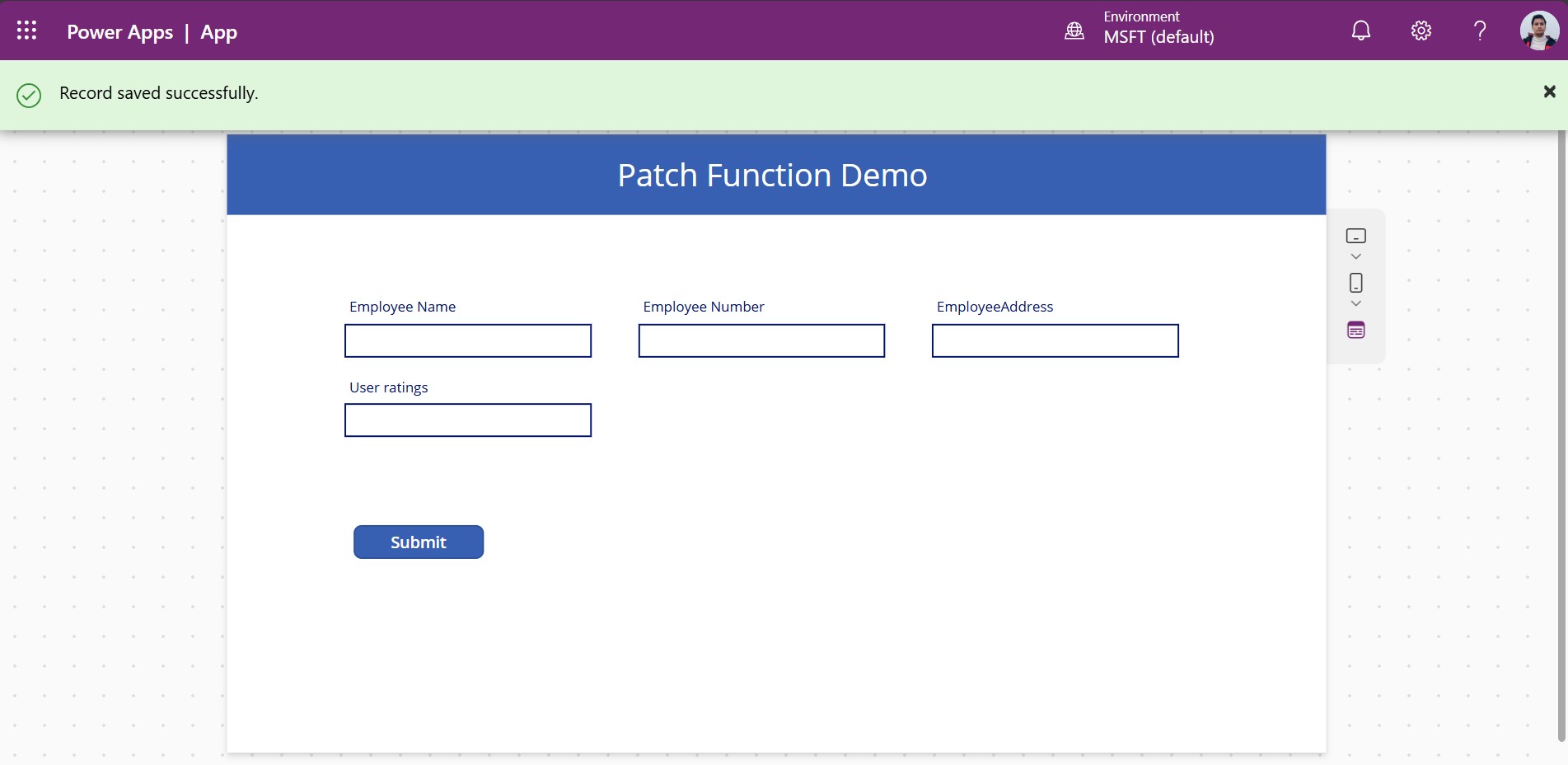Focus the Employee Name field
1568x765 pixels.
pos(468,340)
